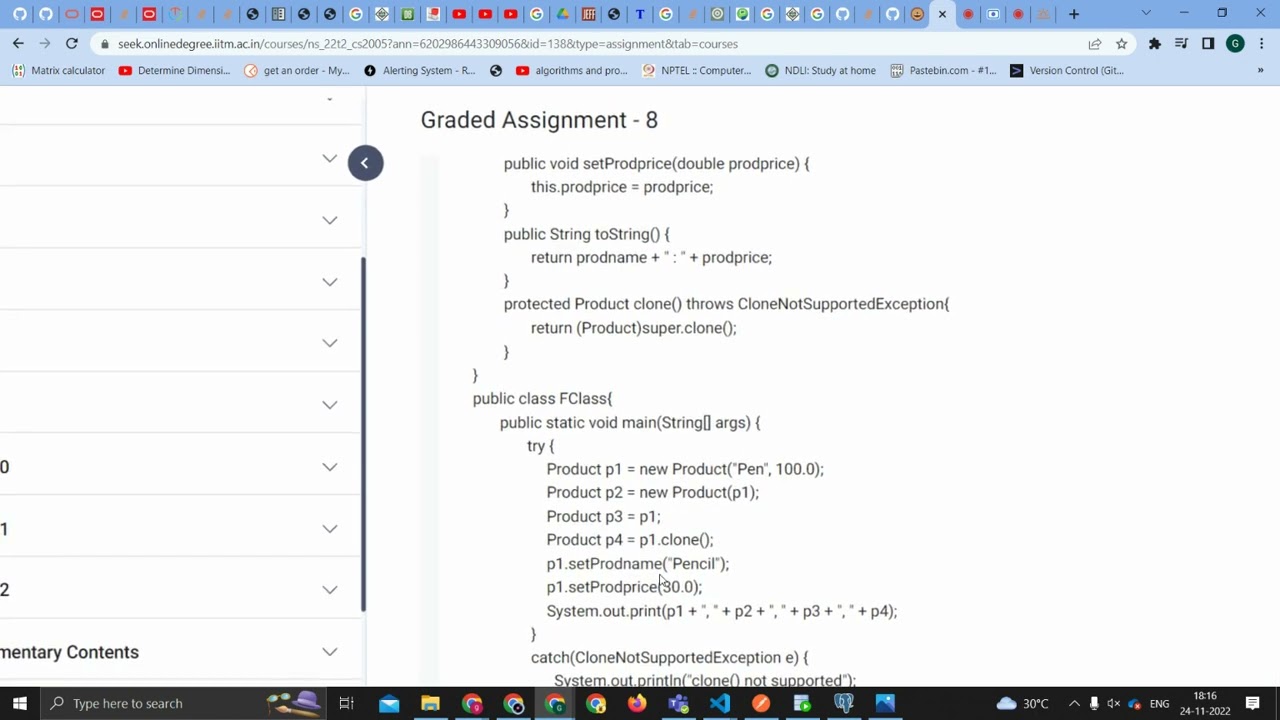Open the Pastebin.com bookmark

tap(943, 70)
